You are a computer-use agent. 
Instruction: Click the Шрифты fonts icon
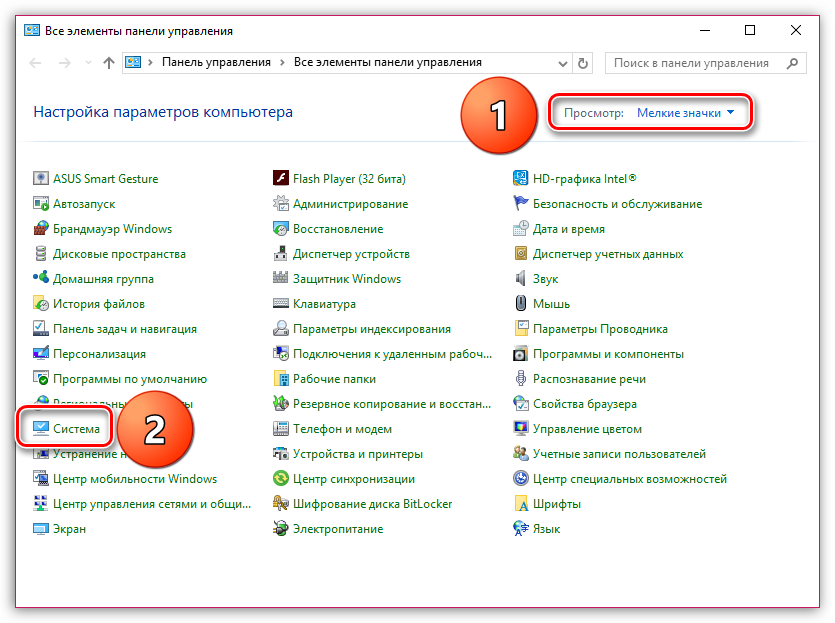pos(521,504)
